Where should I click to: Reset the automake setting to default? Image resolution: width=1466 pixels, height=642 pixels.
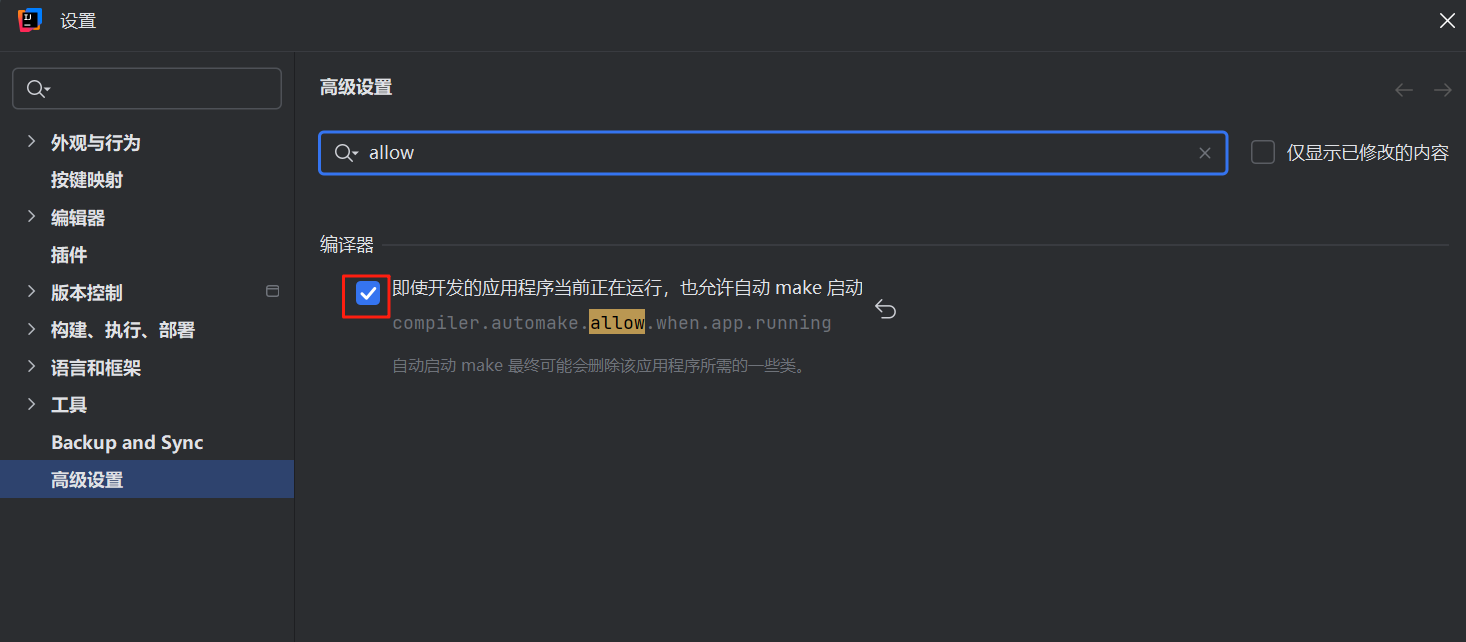(885, 310)
